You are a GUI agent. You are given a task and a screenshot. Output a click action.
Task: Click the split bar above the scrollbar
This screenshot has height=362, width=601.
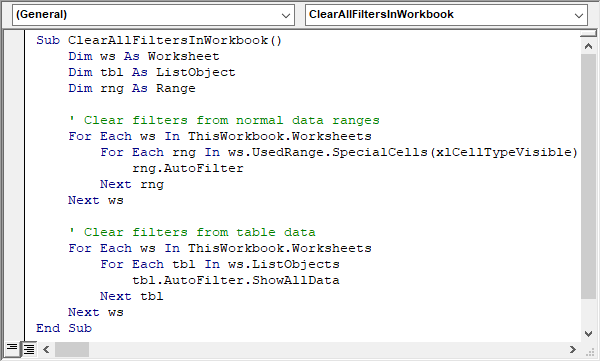(588, 35)
